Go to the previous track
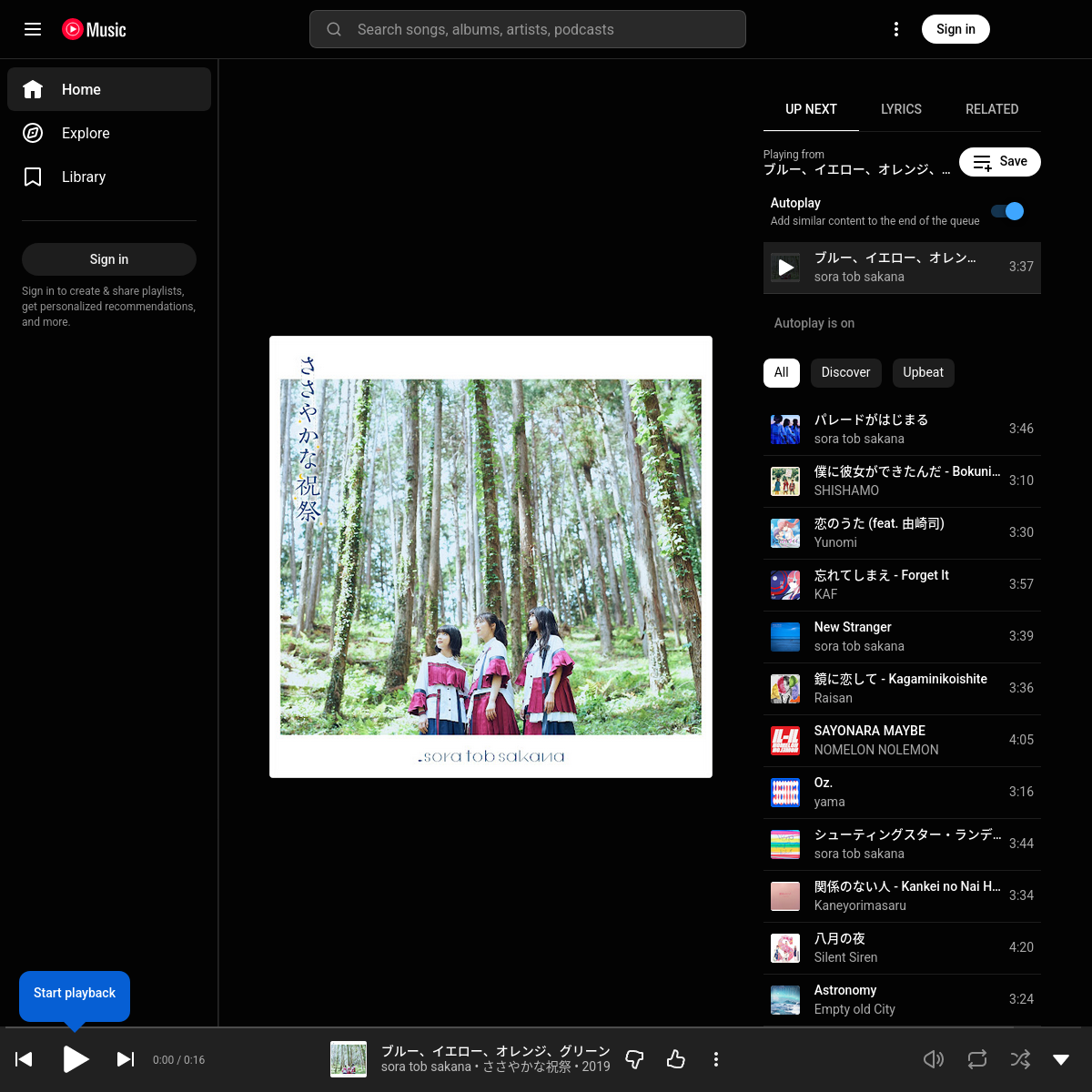The height and width of the screenshot is (1092, 1092). (x=25, y=1059)
